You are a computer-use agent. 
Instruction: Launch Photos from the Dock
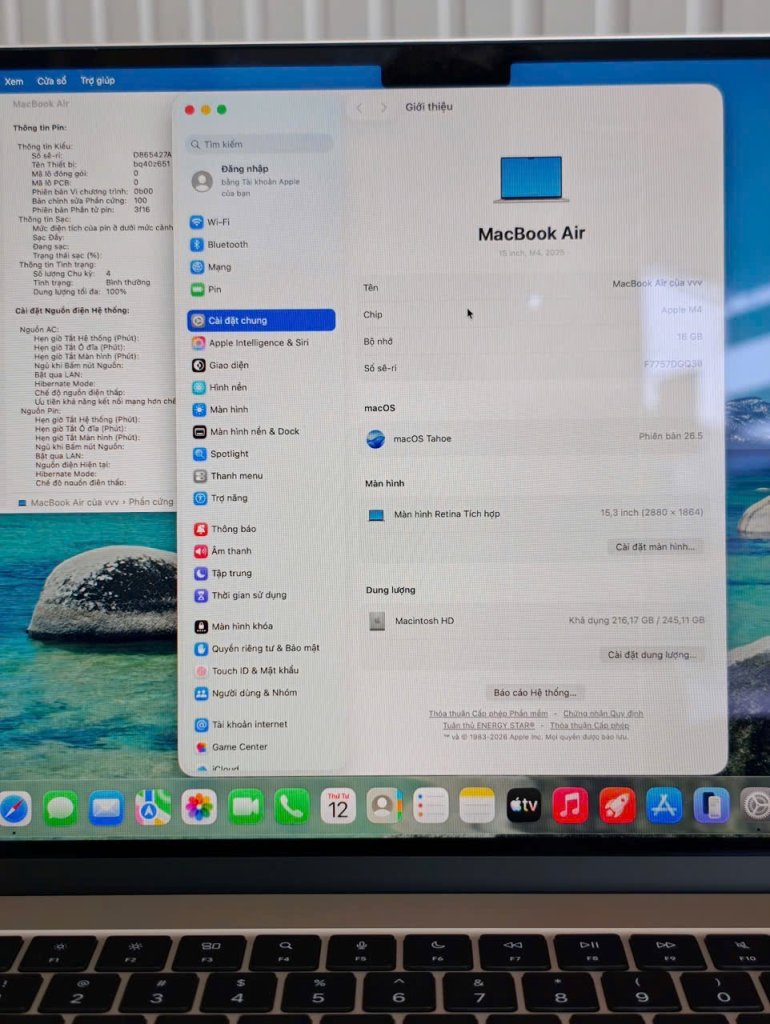point(199,807)
